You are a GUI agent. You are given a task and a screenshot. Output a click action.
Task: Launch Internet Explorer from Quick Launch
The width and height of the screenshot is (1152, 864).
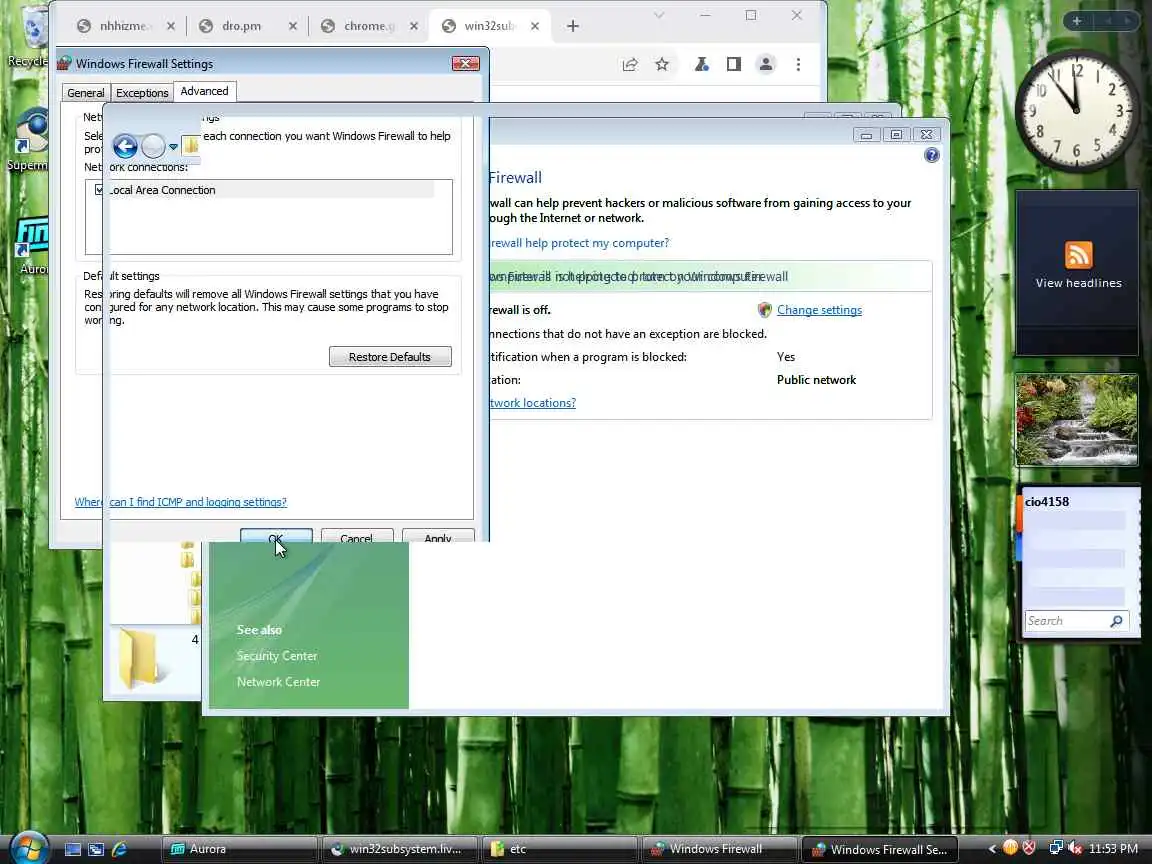[x=119, y=849]
